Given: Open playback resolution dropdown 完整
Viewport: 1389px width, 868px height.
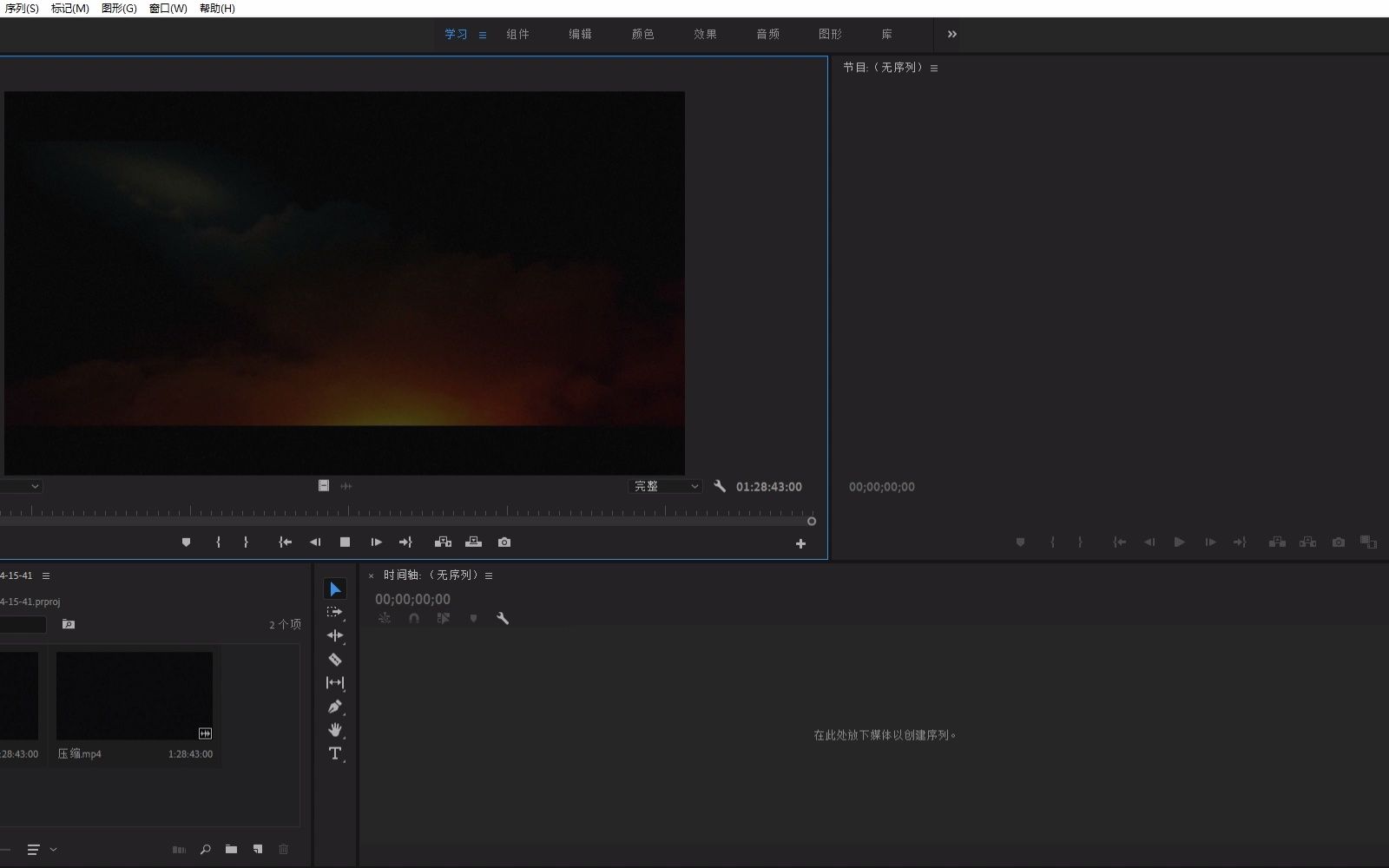Looking at the screenshot, I should pyautogui.click(x=665, y=486).
